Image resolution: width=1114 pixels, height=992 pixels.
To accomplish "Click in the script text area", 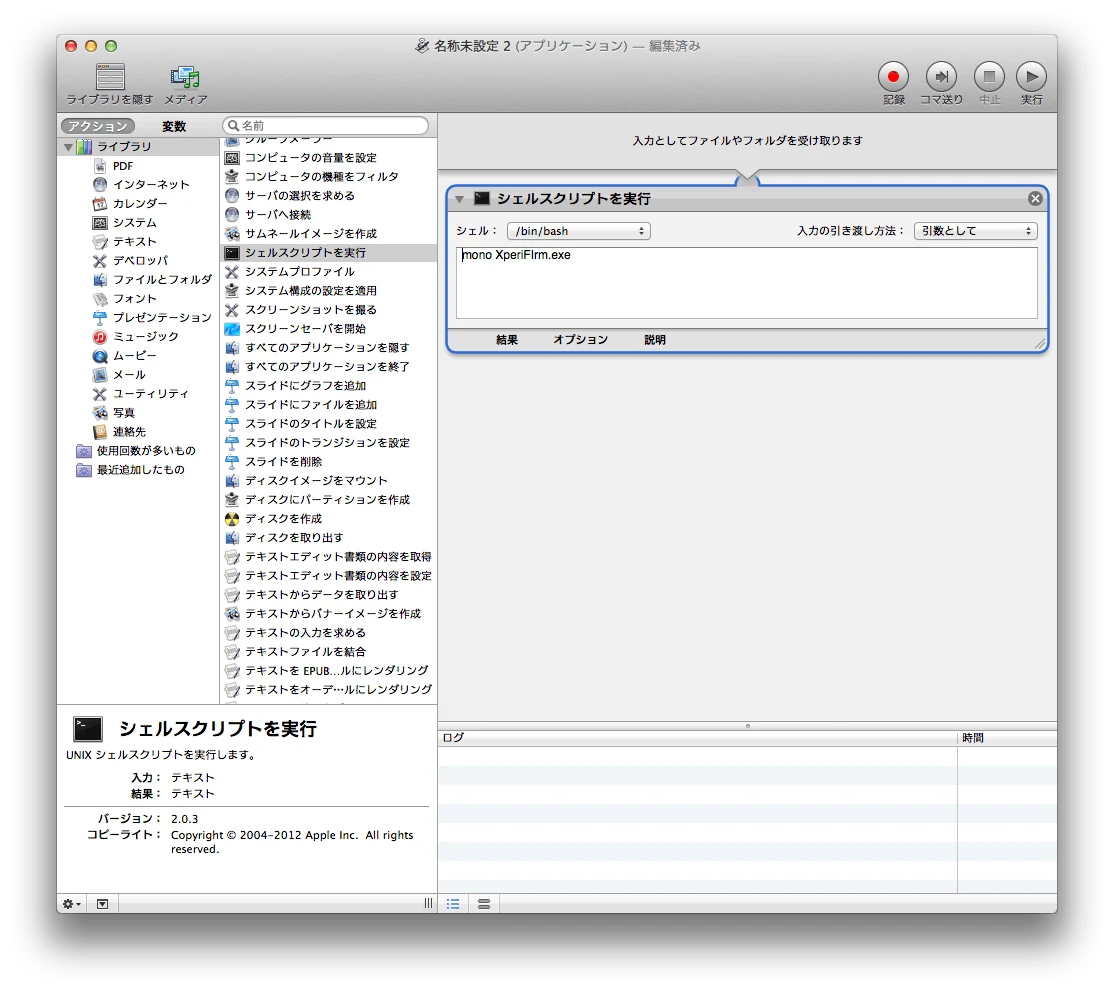I will coord(747,283).
